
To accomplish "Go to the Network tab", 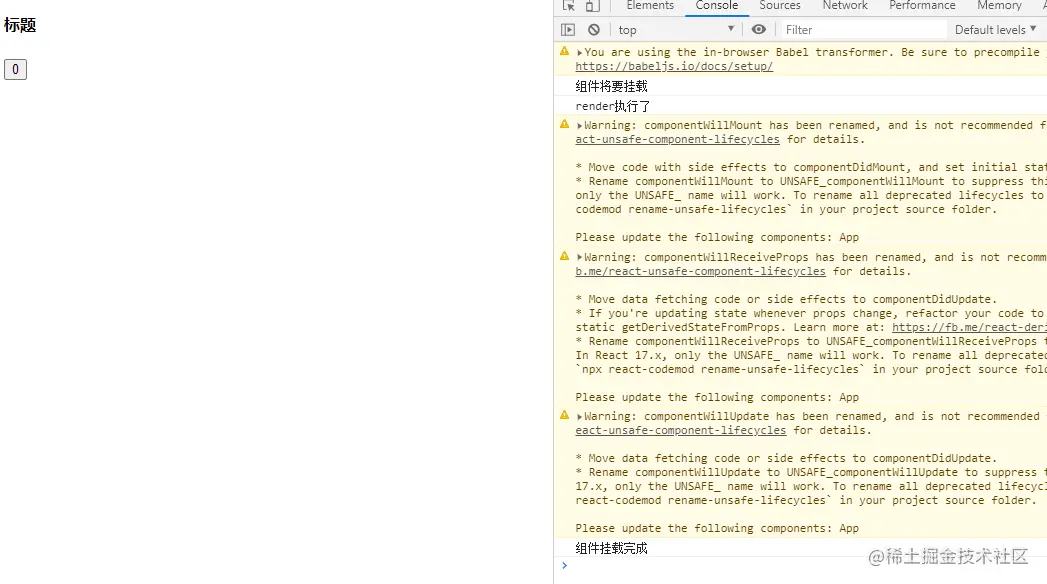I will [845, 6].
